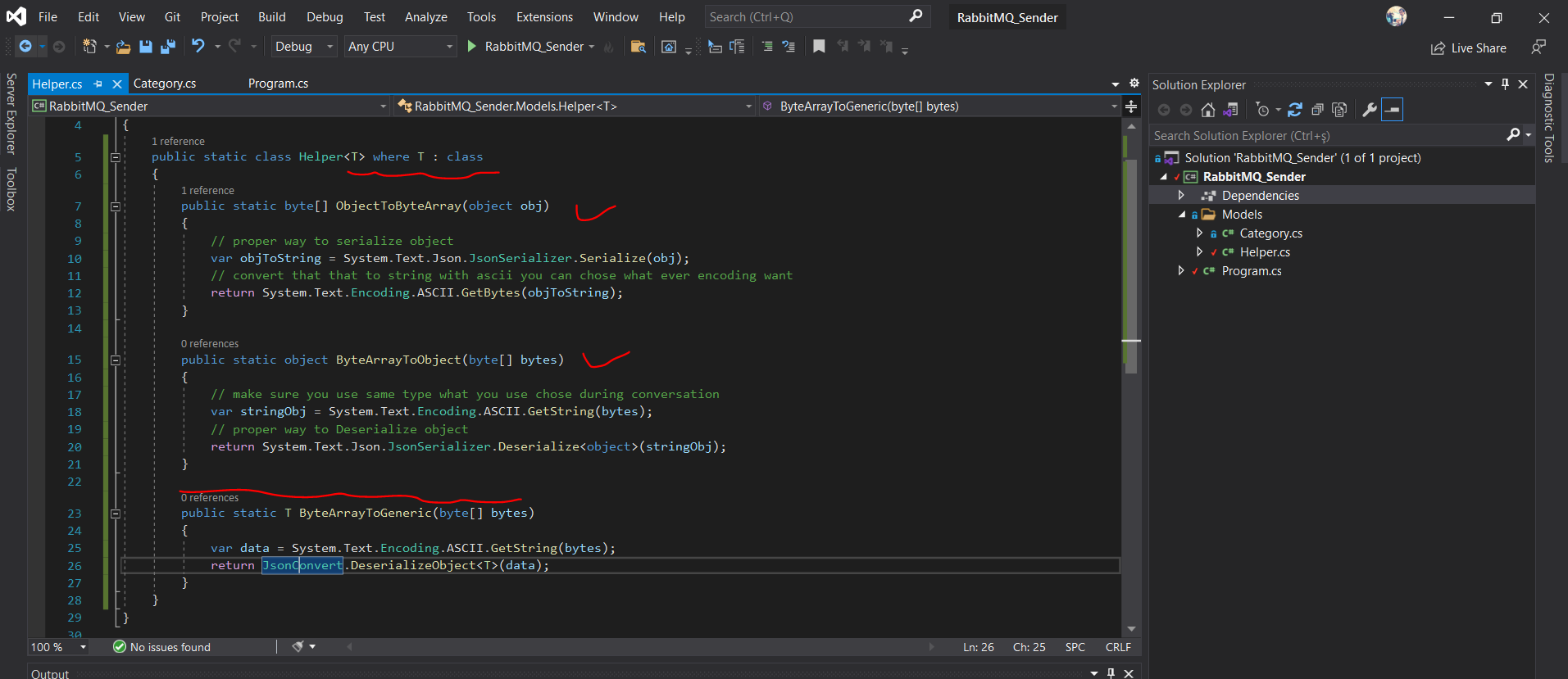Toggle the Preview Selected Items button
1568x679 pixels.
pyautogui.click(x=1392, y=110)
